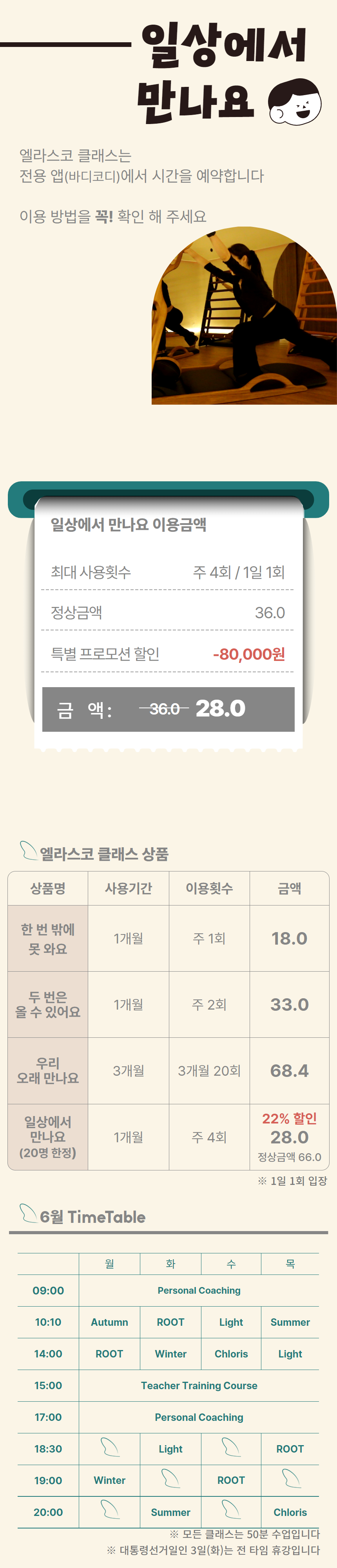
Task: Click the 사용기간 column header
Action: [129, 888]
